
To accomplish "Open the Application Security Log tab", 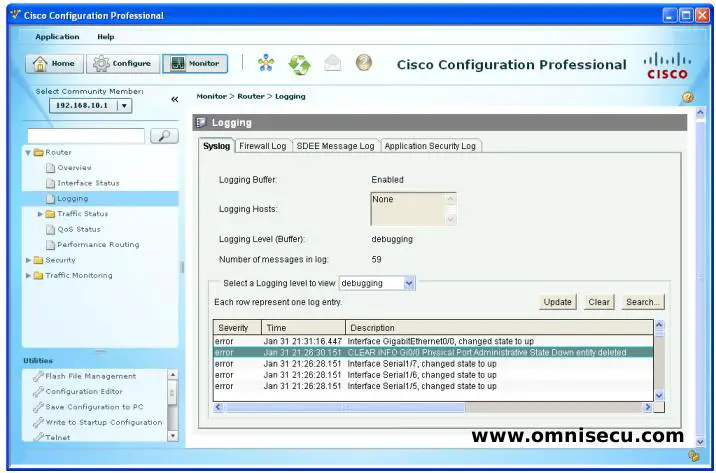I will [430, 146].
